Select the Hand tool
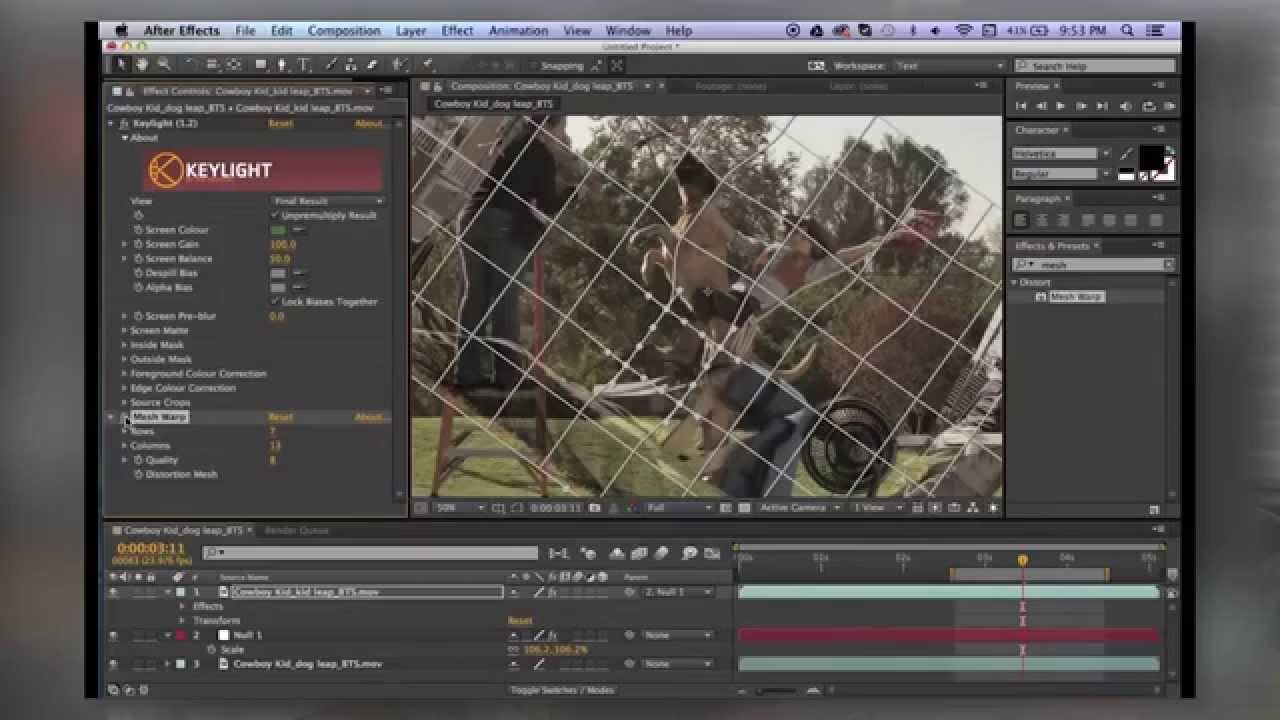Viewport: 1280px width, 720px height. [142, 65]
